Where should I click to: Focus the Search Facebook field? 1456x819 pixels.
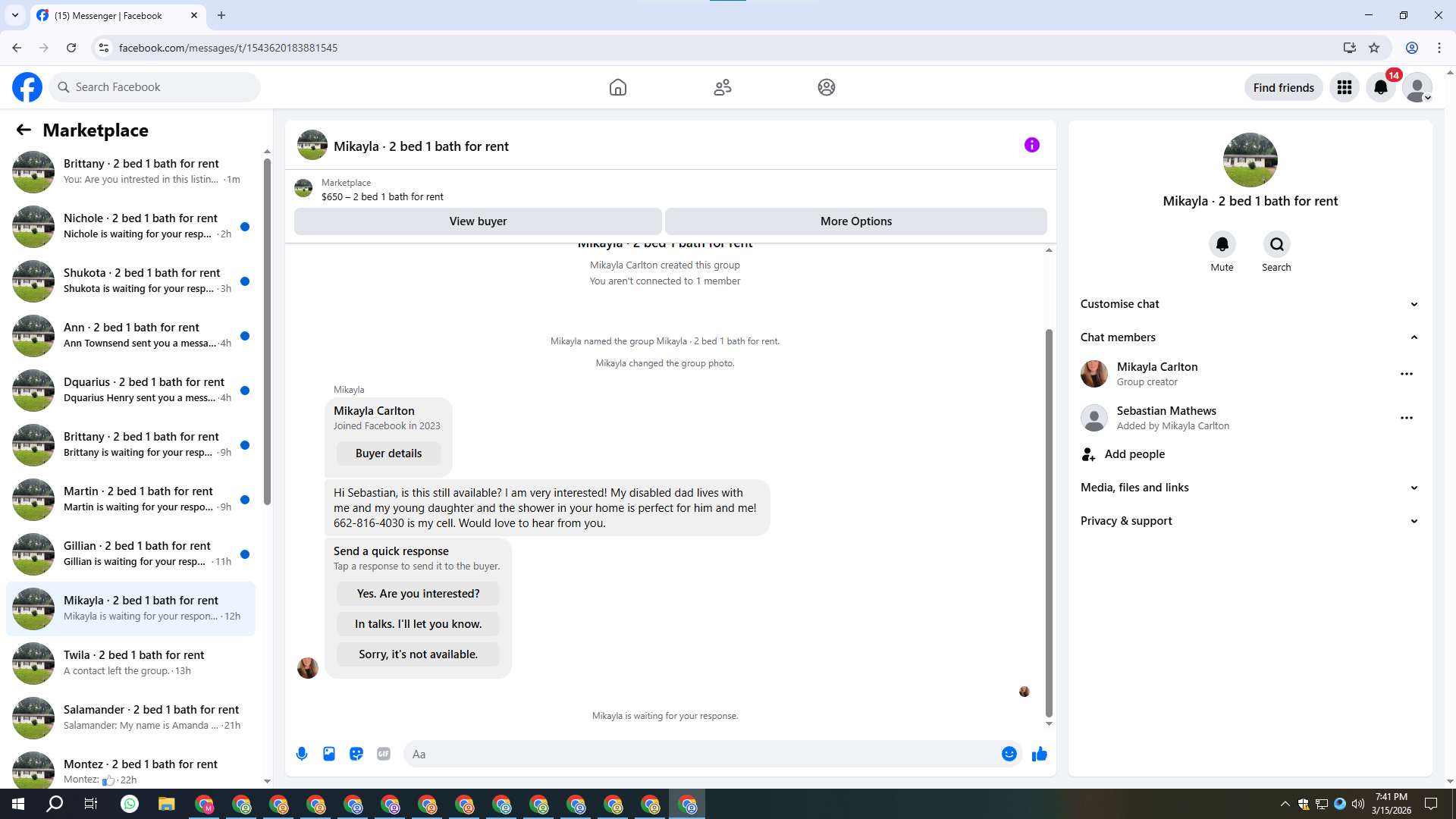pyautogui.click(x=155, y=87)
